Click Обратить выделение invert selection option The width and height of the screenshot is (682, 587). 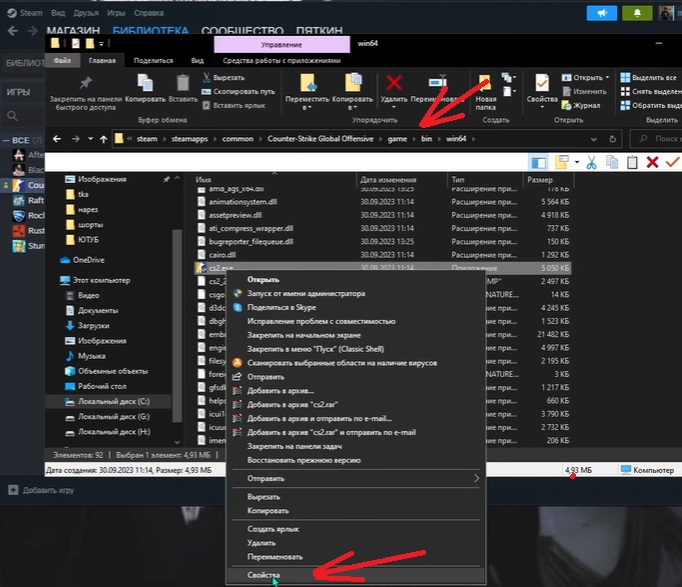[651, 105]
